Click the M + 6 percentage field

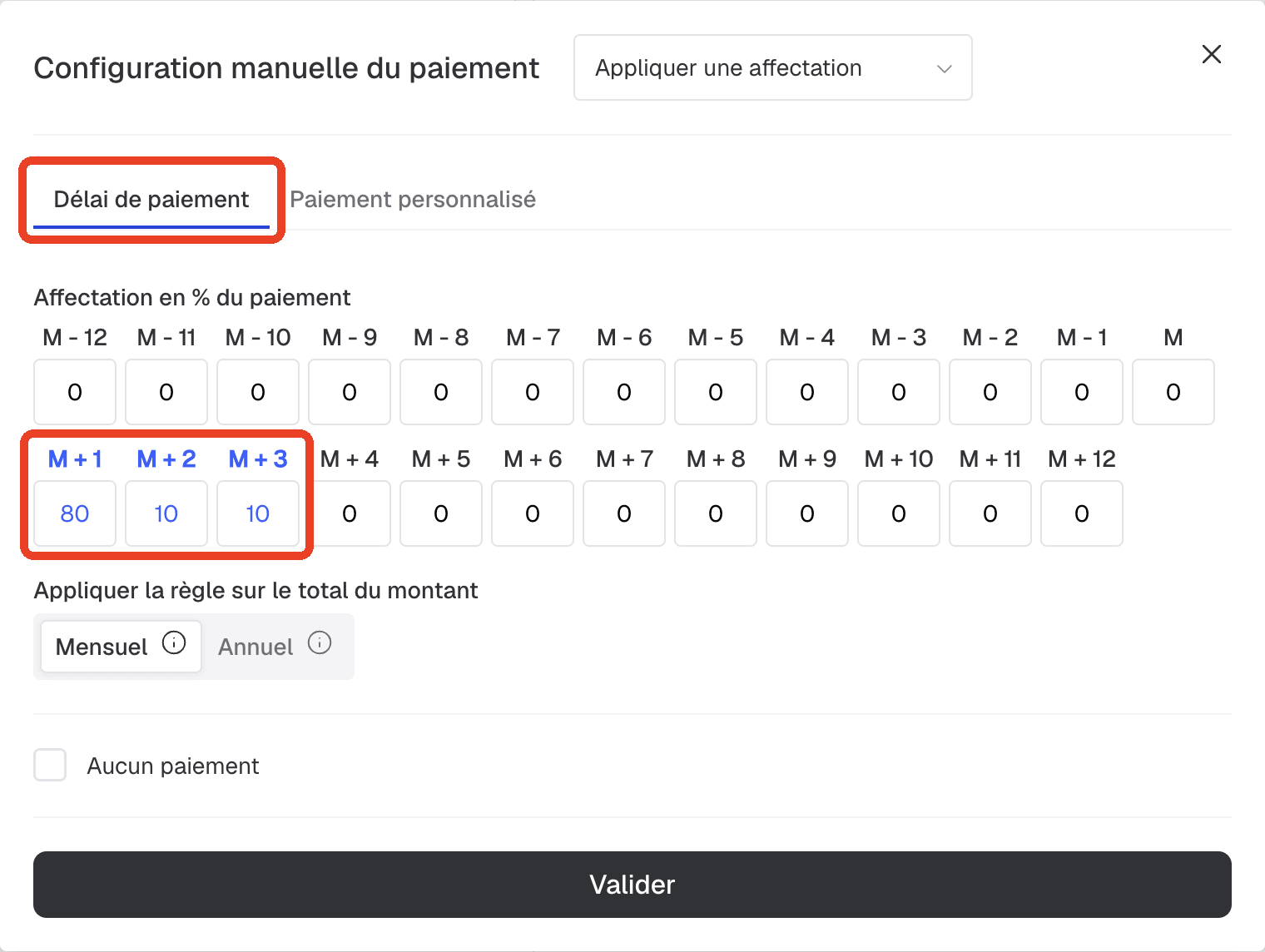click(533, 513)
